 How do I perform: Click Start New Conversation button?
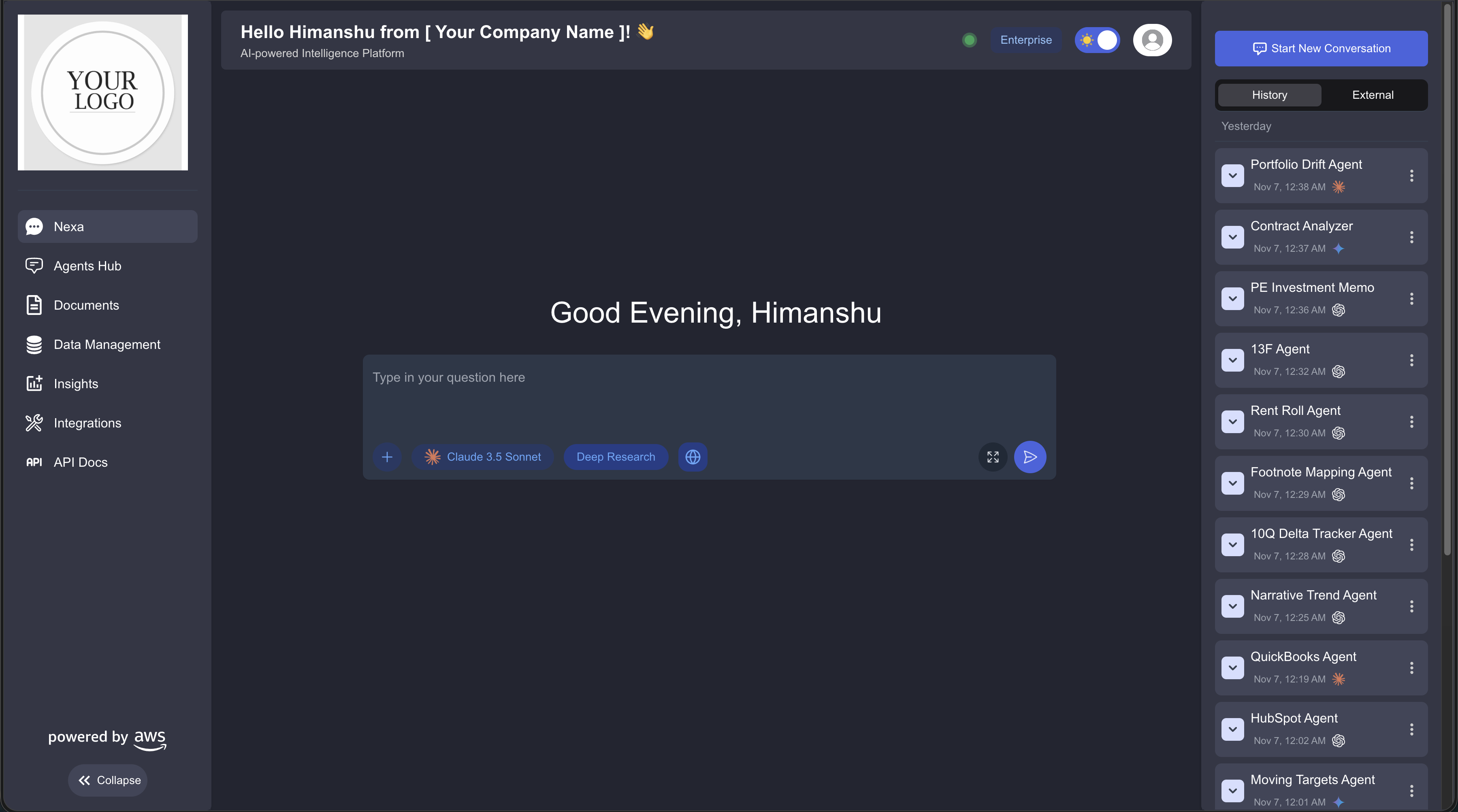click(x=1321, y=49)
